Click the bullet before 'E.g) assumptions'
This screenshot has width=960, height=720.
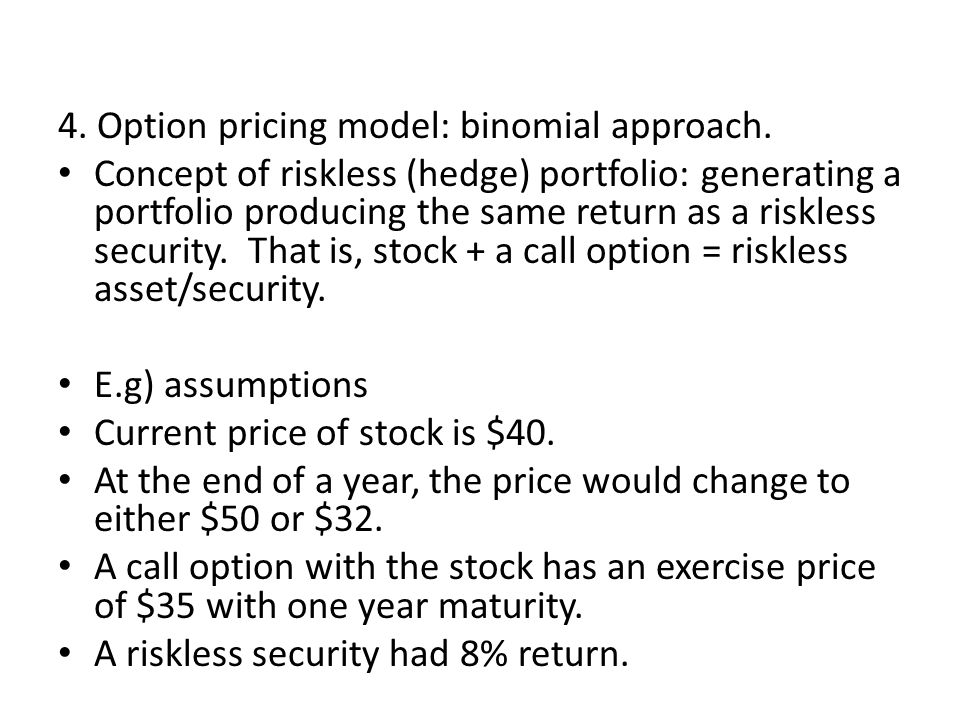tap(65, 386)
